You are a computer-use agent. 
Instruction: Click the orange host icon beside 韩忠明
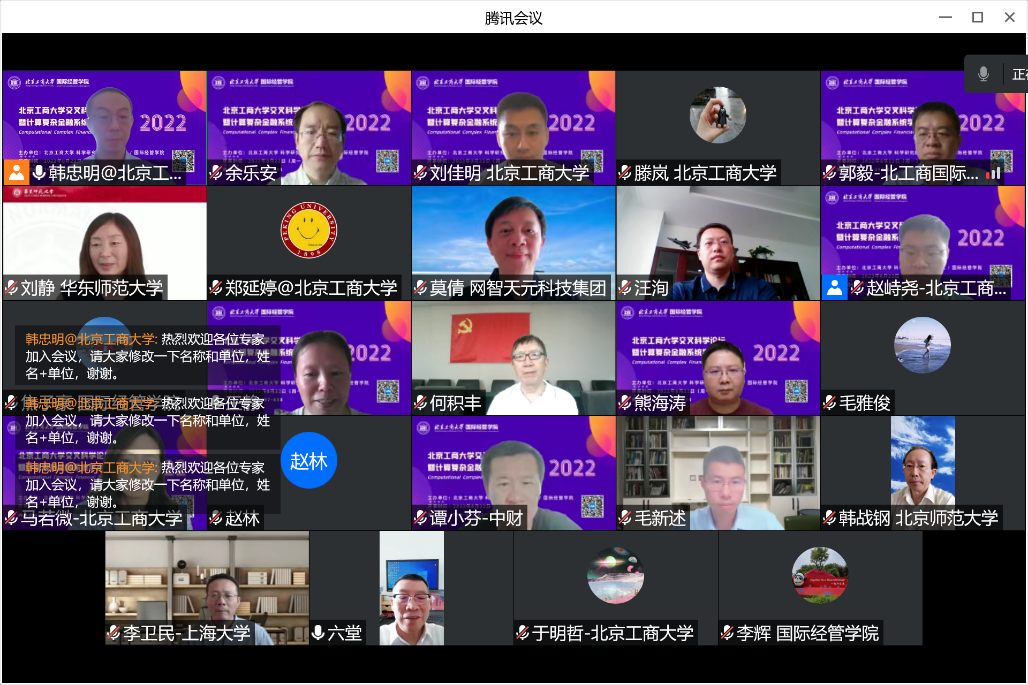tap(16, 173)
